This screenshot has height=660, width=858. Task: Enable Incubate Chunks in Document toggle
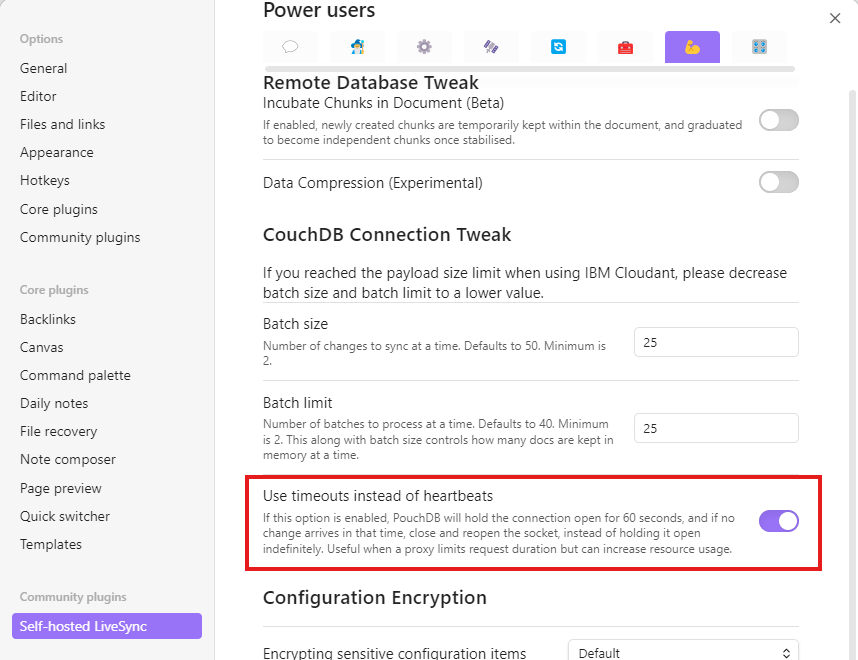pos(778,120)
